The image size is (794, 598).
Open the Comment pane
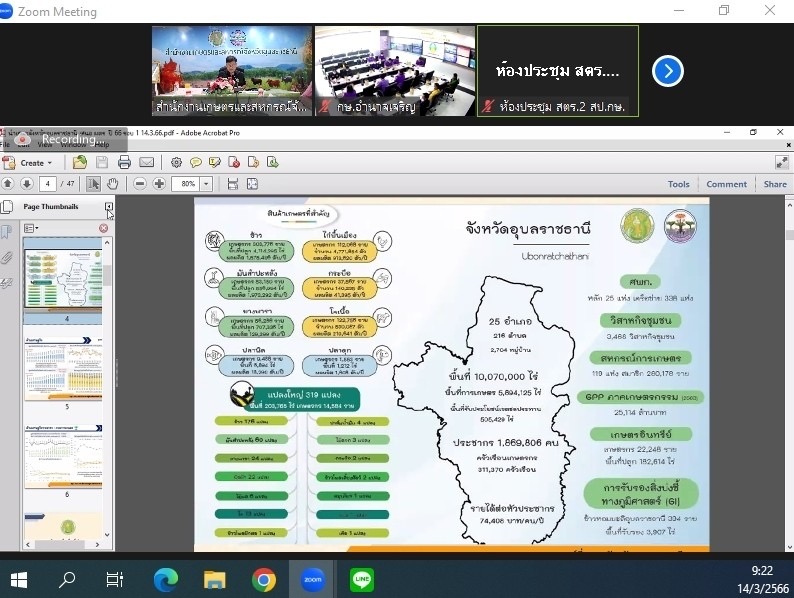pos(726,184)
